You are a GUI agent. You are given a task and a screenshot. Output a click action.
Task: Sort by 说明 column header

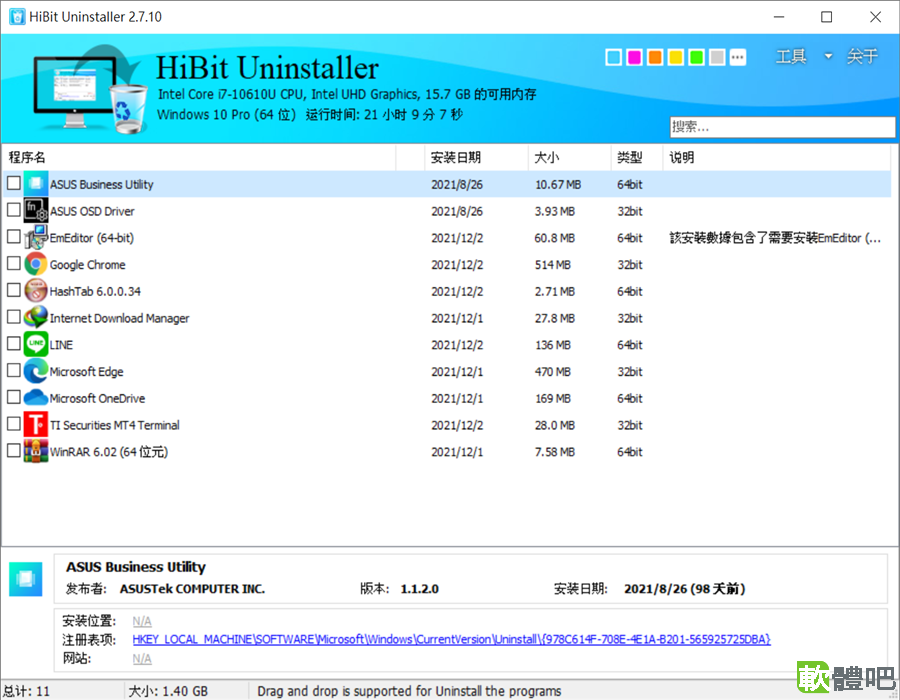tap(777, 157)
